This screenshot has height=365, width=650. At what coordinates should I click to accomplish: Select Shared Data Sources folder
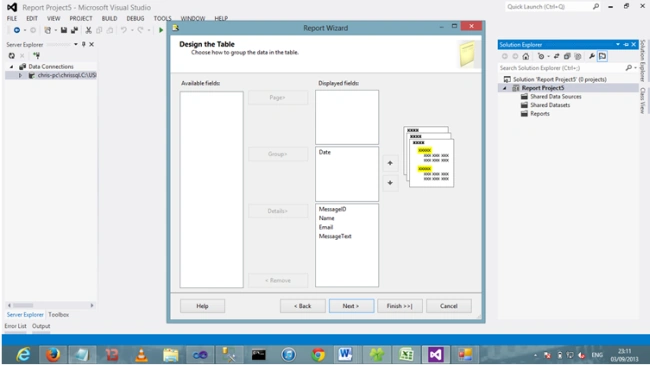coord(555,96)
